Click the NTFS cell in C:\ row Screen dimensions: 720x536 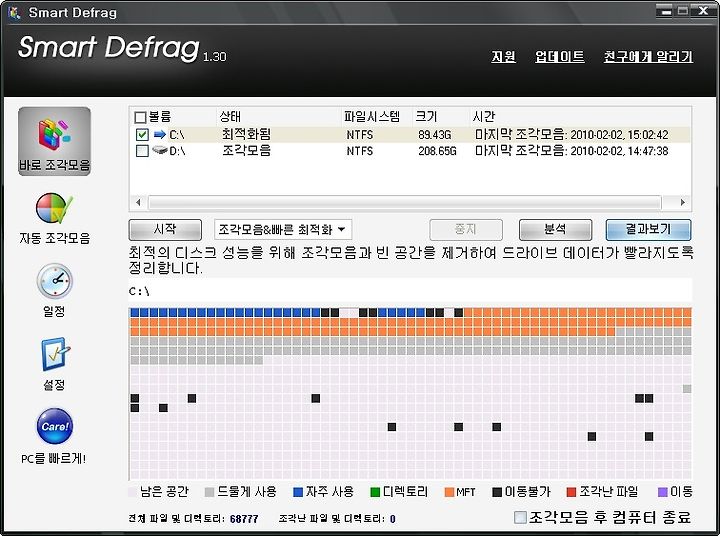pos(360,135)
